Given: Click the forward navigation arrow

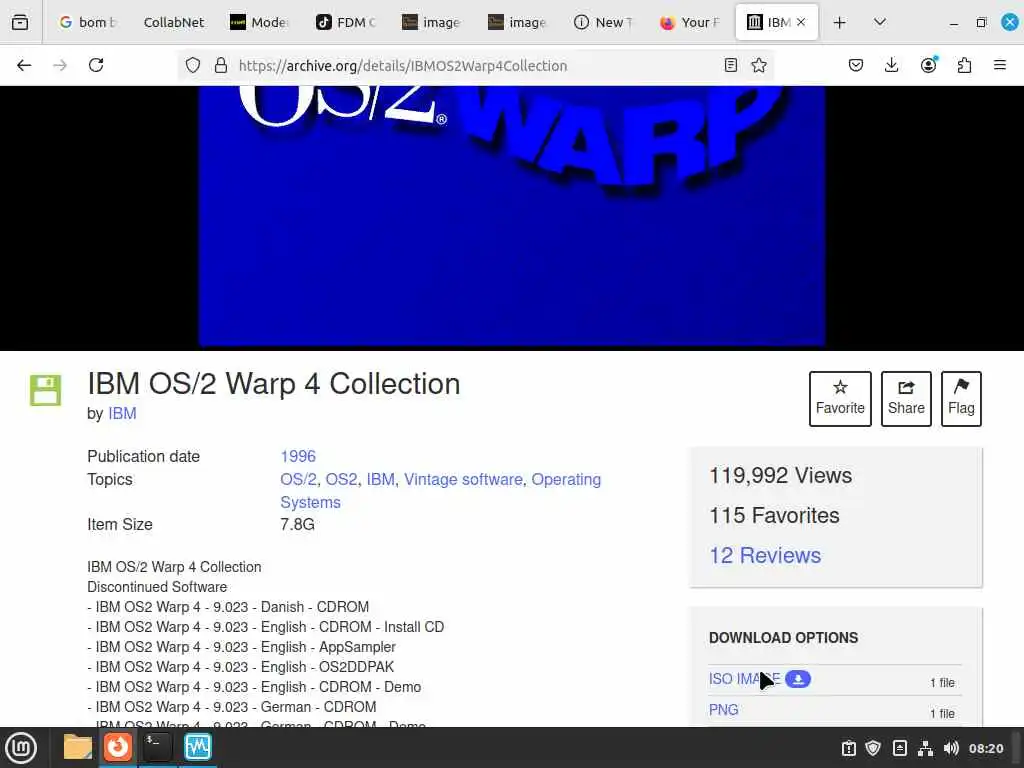Looking at the screenshot, I should (60, 65).
